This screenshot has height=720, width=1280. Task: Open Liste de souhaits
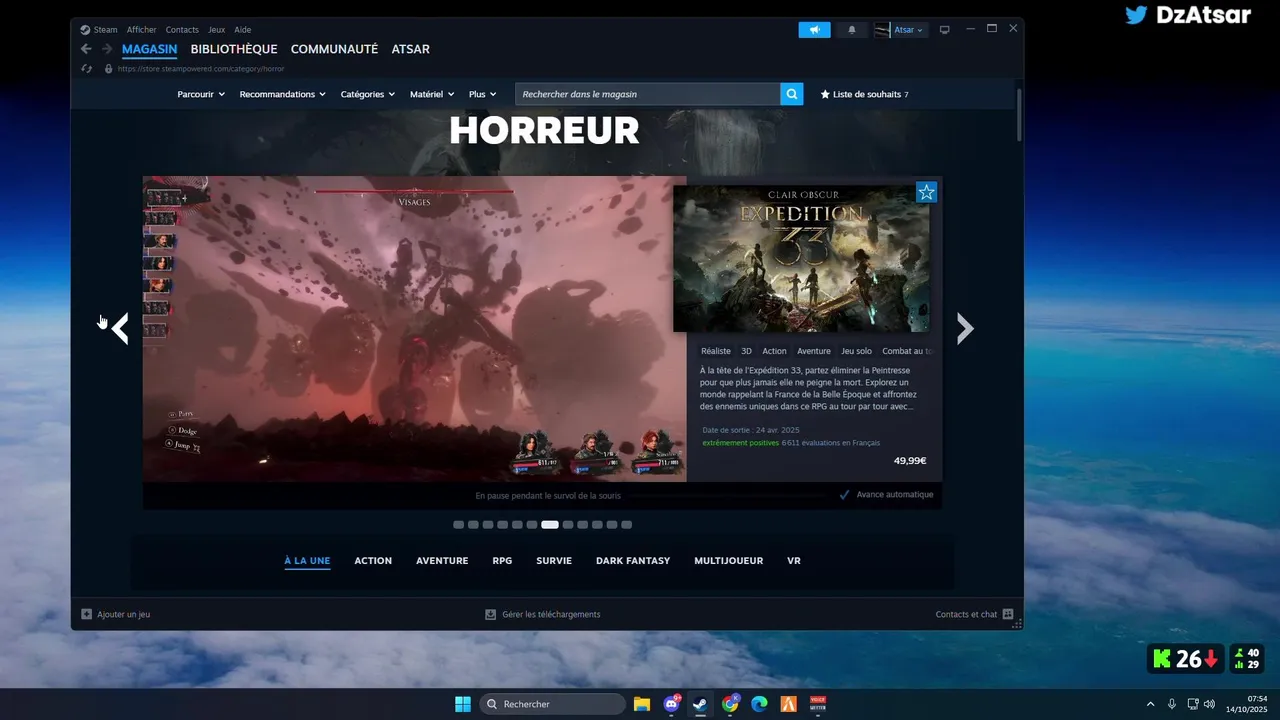864,94
